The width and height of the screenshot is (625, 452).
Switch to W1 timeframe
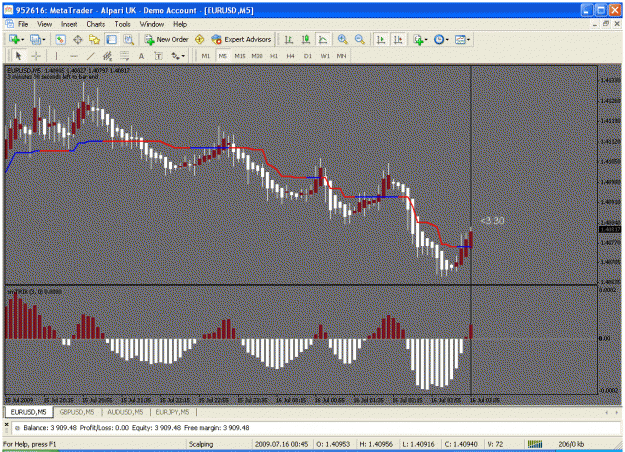click(x=325, y=56)
